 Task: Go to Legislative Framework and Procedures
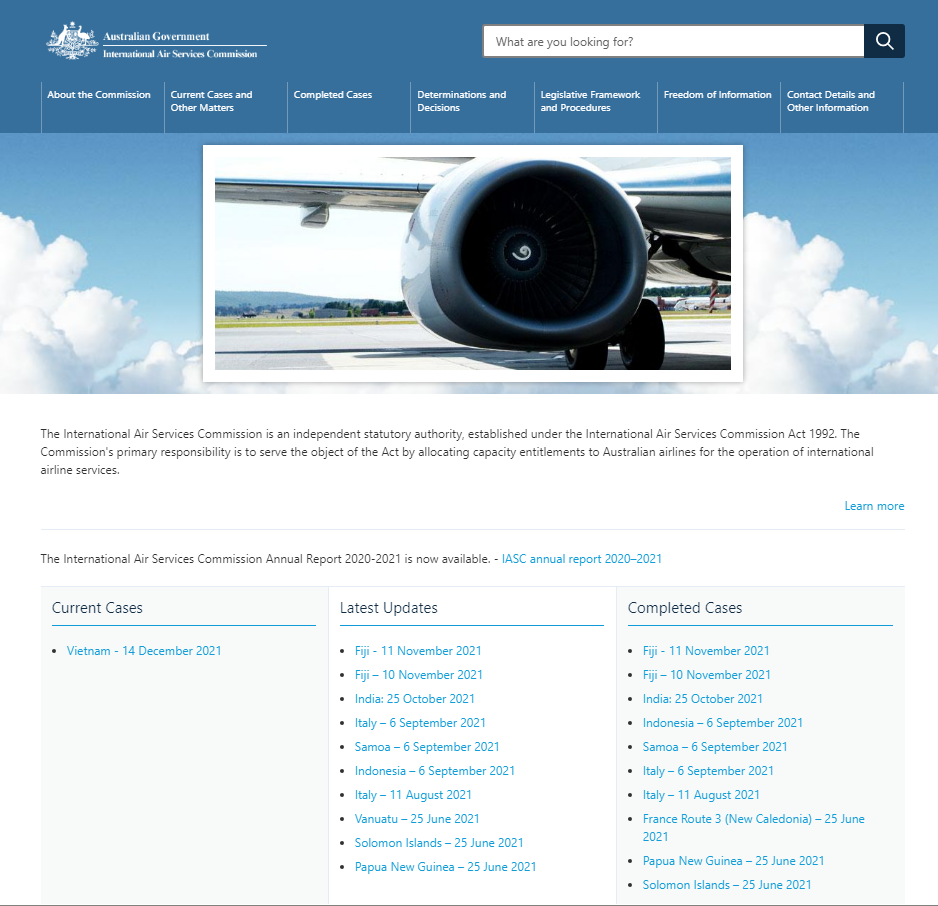590,101
